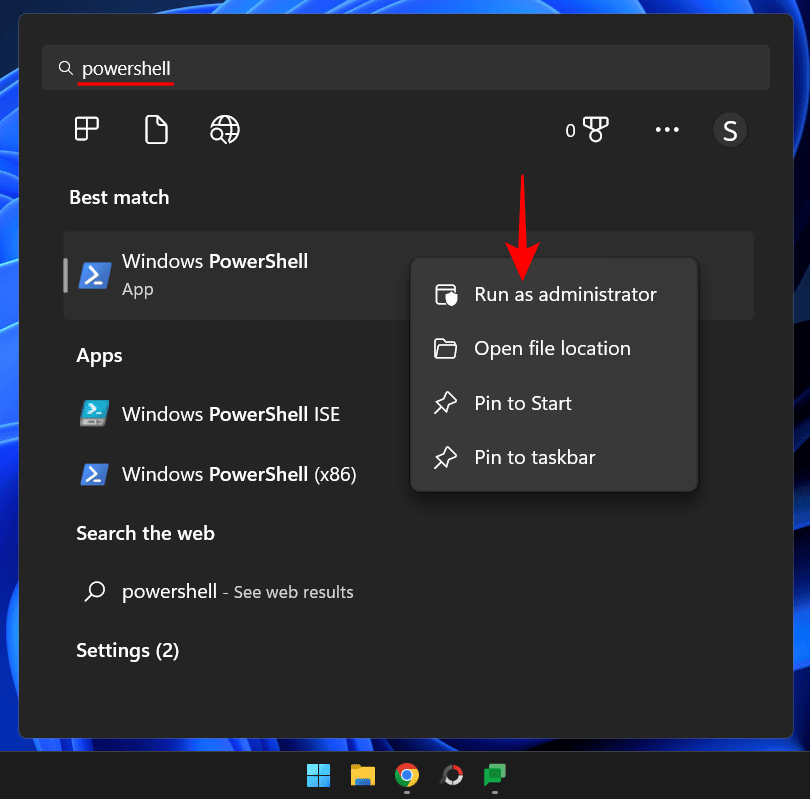Select Run as administrator
Viewport: 810px width, 799px height.
[565, 294]
